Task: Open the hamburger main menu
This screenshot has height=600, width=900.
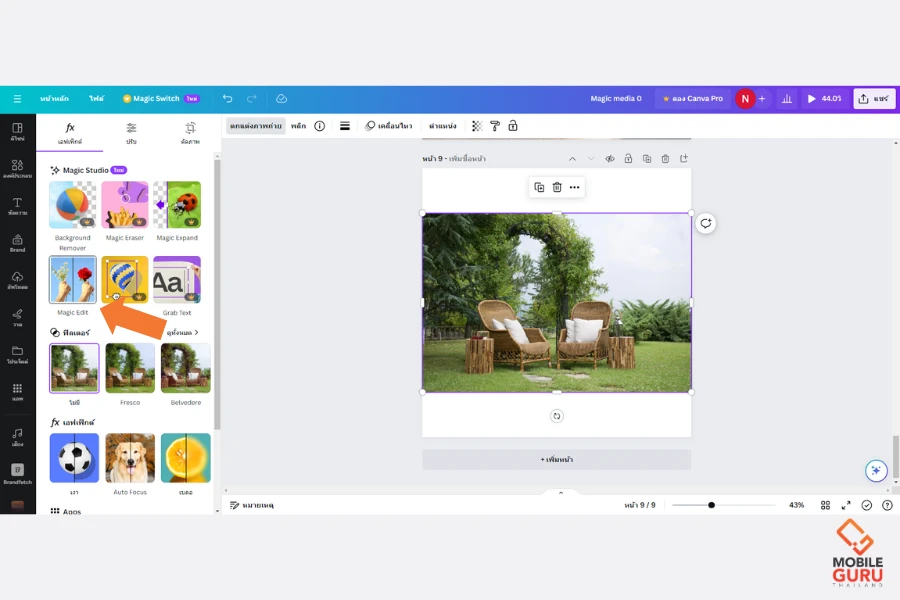Action: coord(17,99)
